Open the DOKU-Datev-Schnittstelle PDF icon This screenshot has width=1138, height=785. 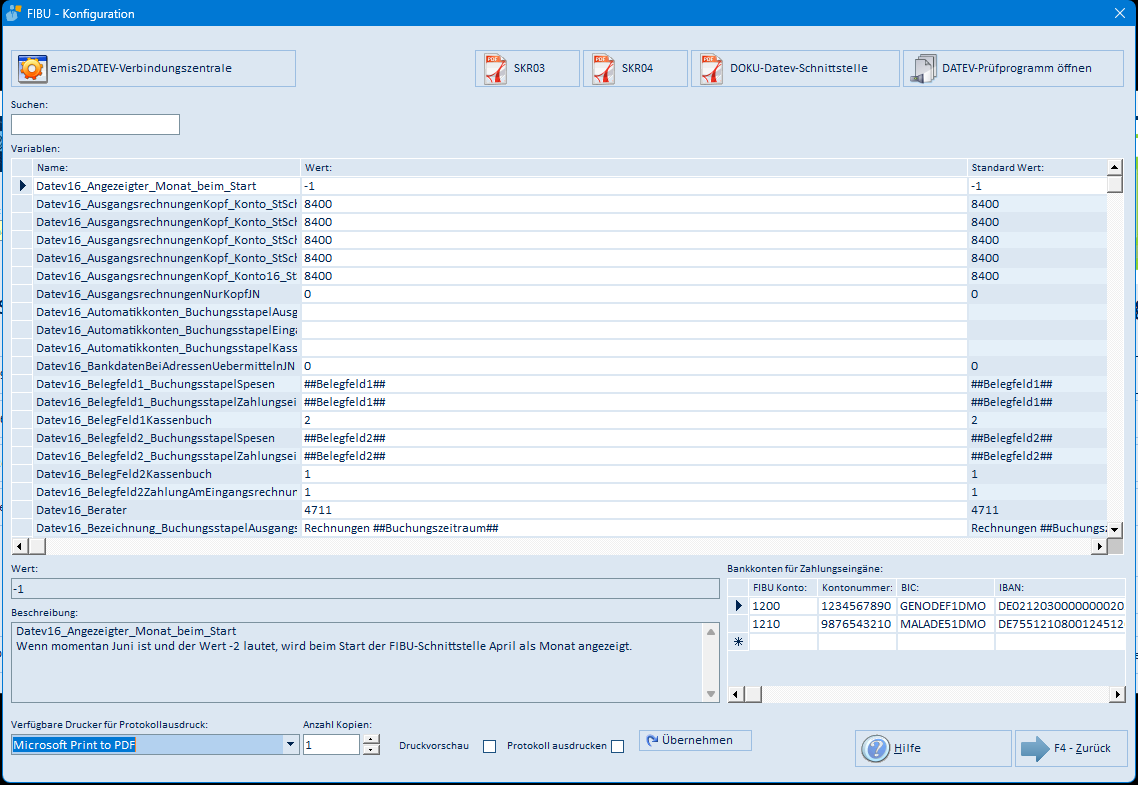click(x=711, y=69)
